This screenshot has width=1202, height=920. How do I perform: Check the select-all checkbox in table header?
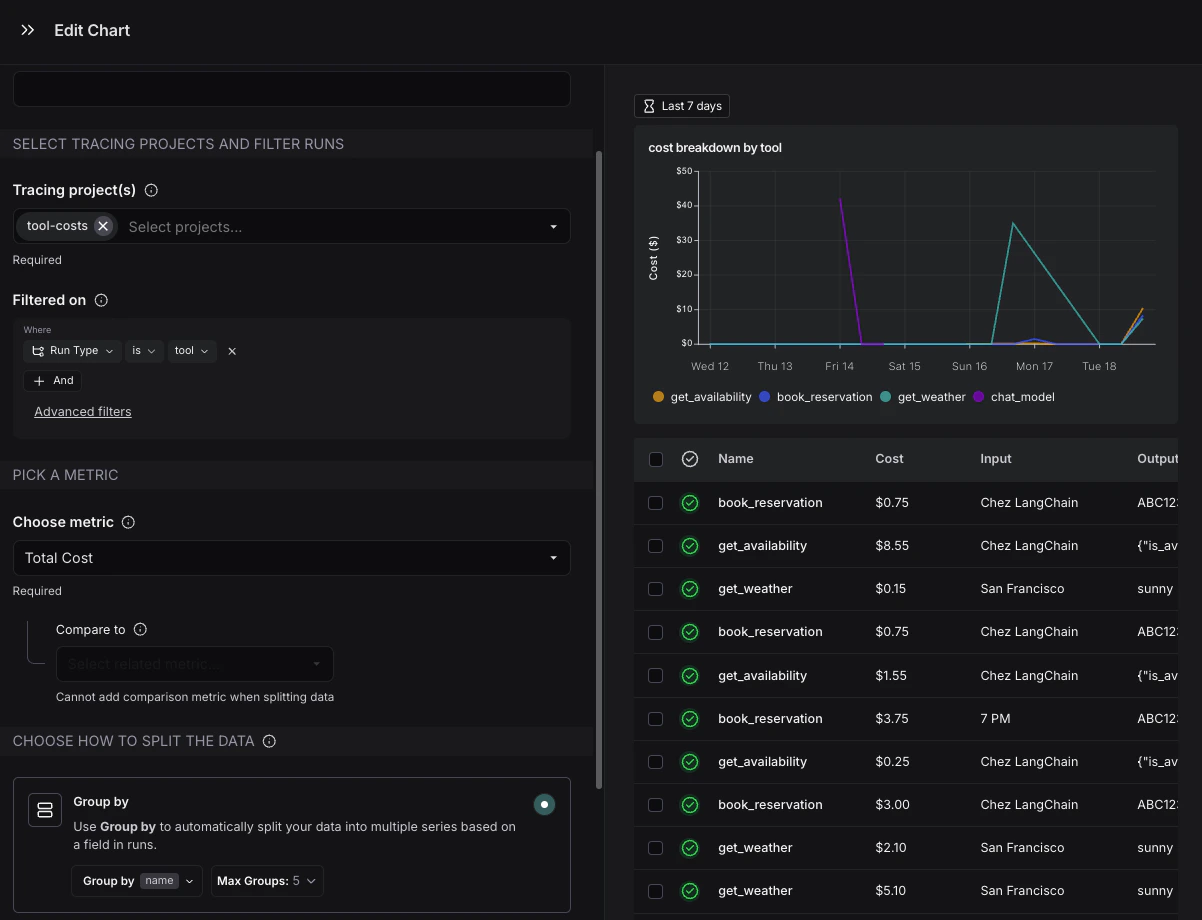click(656, 459)
